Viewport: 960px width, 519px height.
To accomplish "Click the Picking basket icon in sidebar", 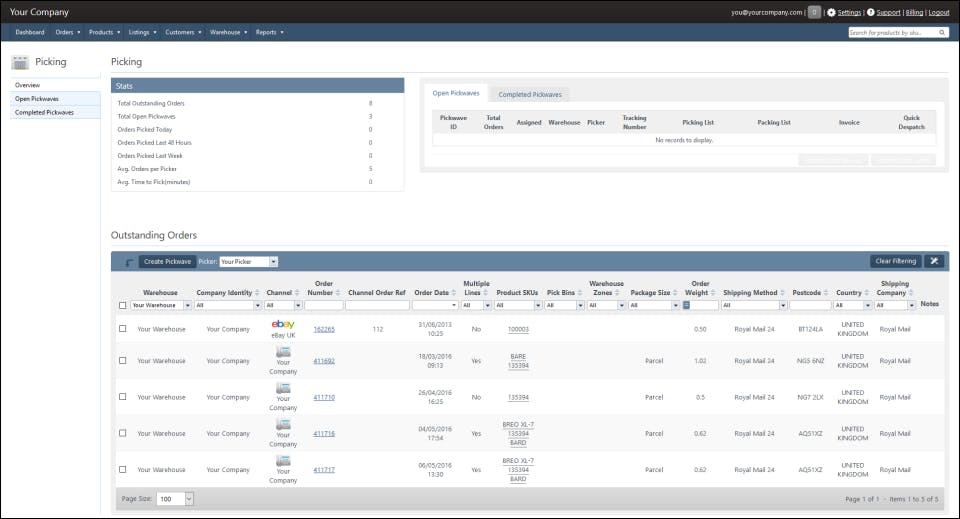I will (x=20, y=62).
